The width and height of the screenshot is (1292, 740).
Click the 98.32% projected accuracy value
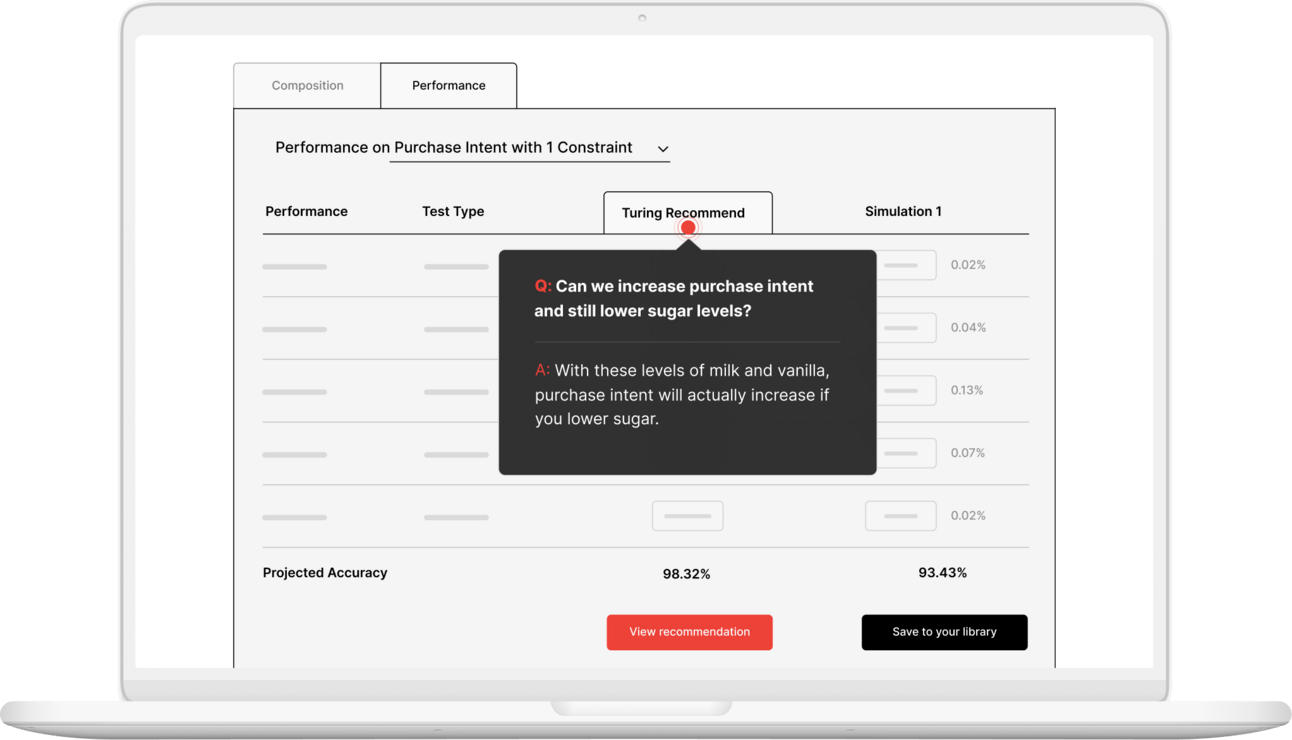pyautogui.click(x=686, y=574)
